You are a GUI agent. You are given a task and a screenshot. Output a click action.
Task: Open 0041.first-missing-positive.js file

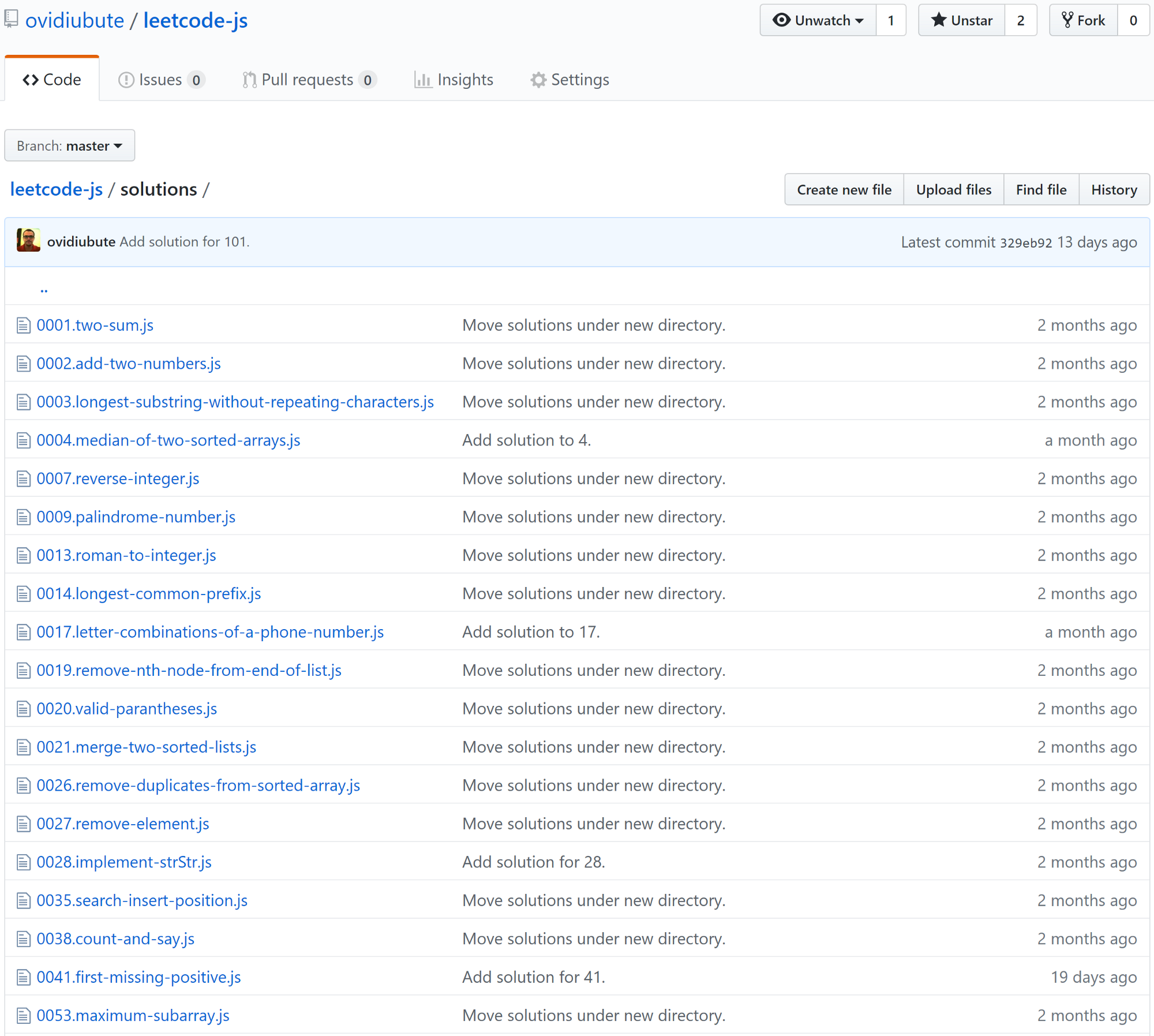138,978
